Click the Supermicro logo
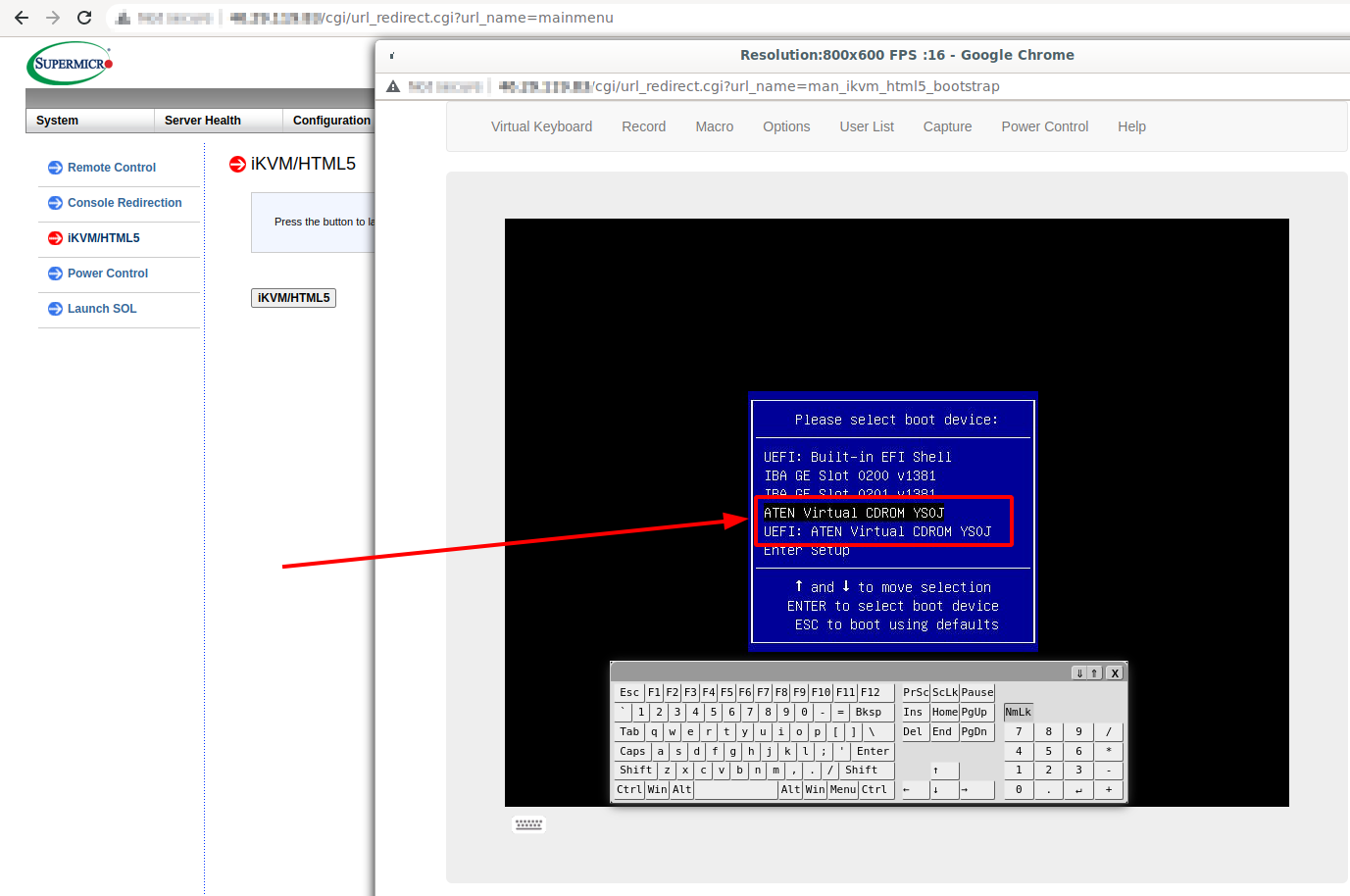 (x=70, y=64)
